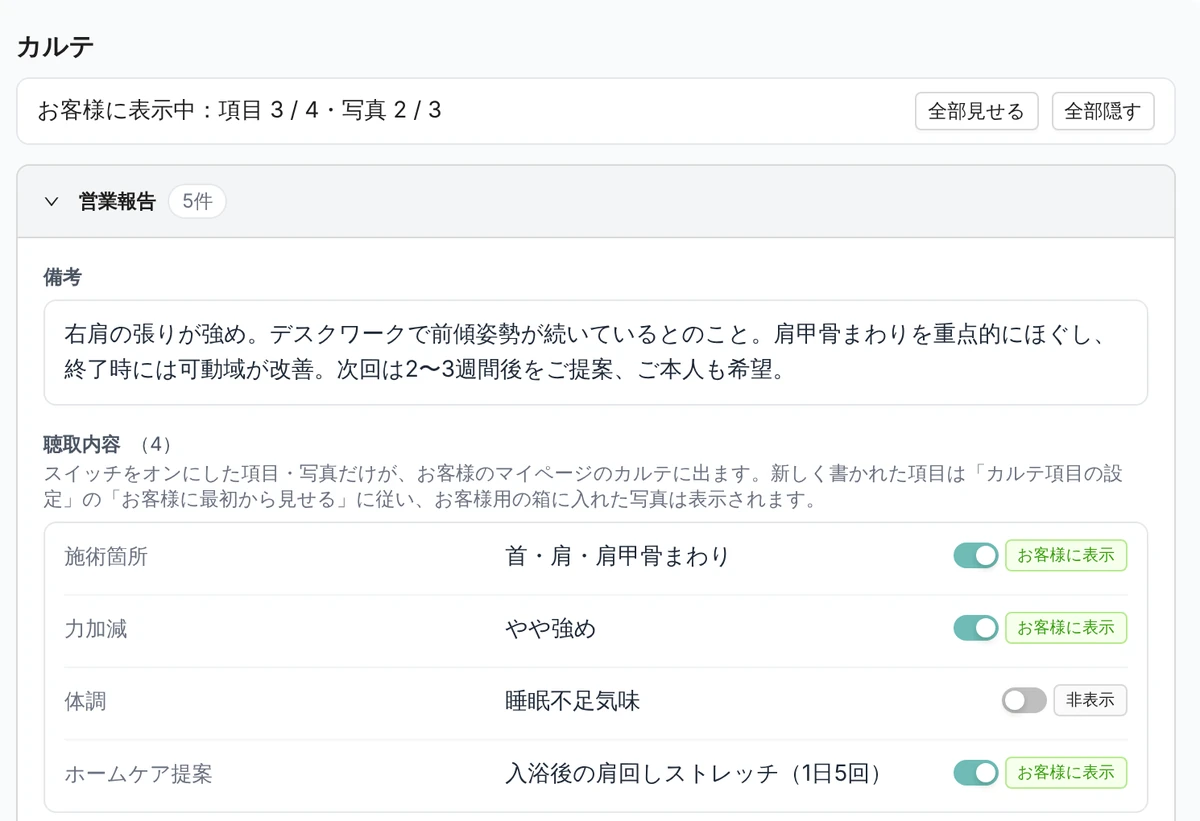The image size is (1200, 821).
Task: Click the status text お客様に表示中：項目 3 / 4・写真 2 / 3
Action: tap(239, 111)
